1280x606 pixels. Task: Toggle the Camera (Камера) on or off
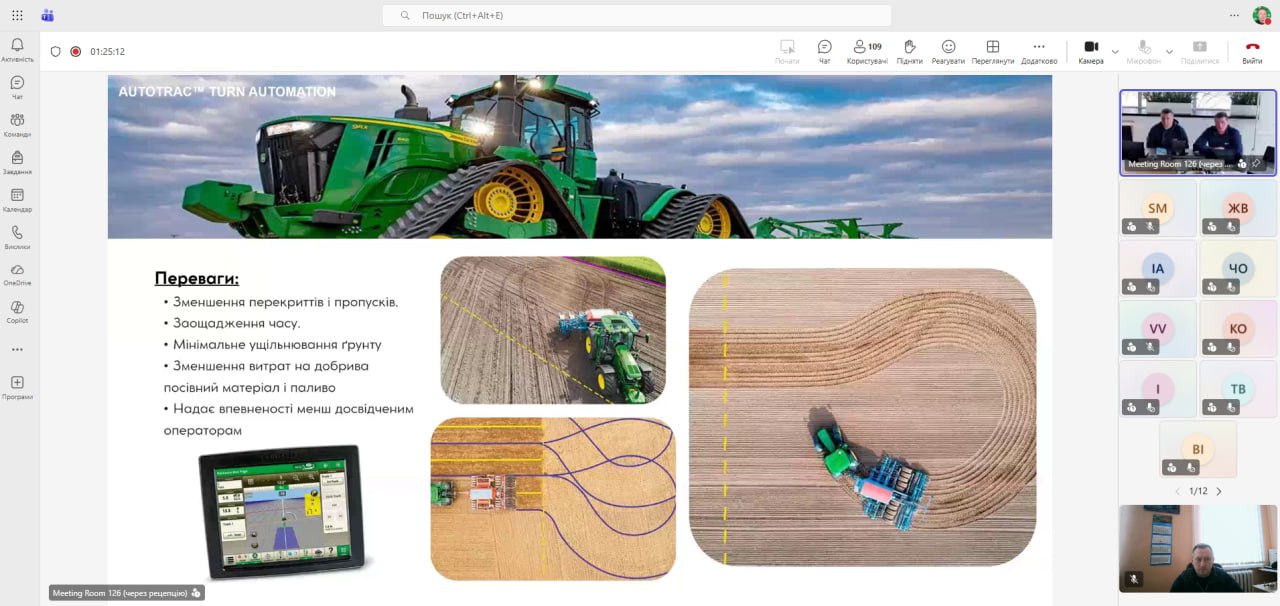point(1091,51)
